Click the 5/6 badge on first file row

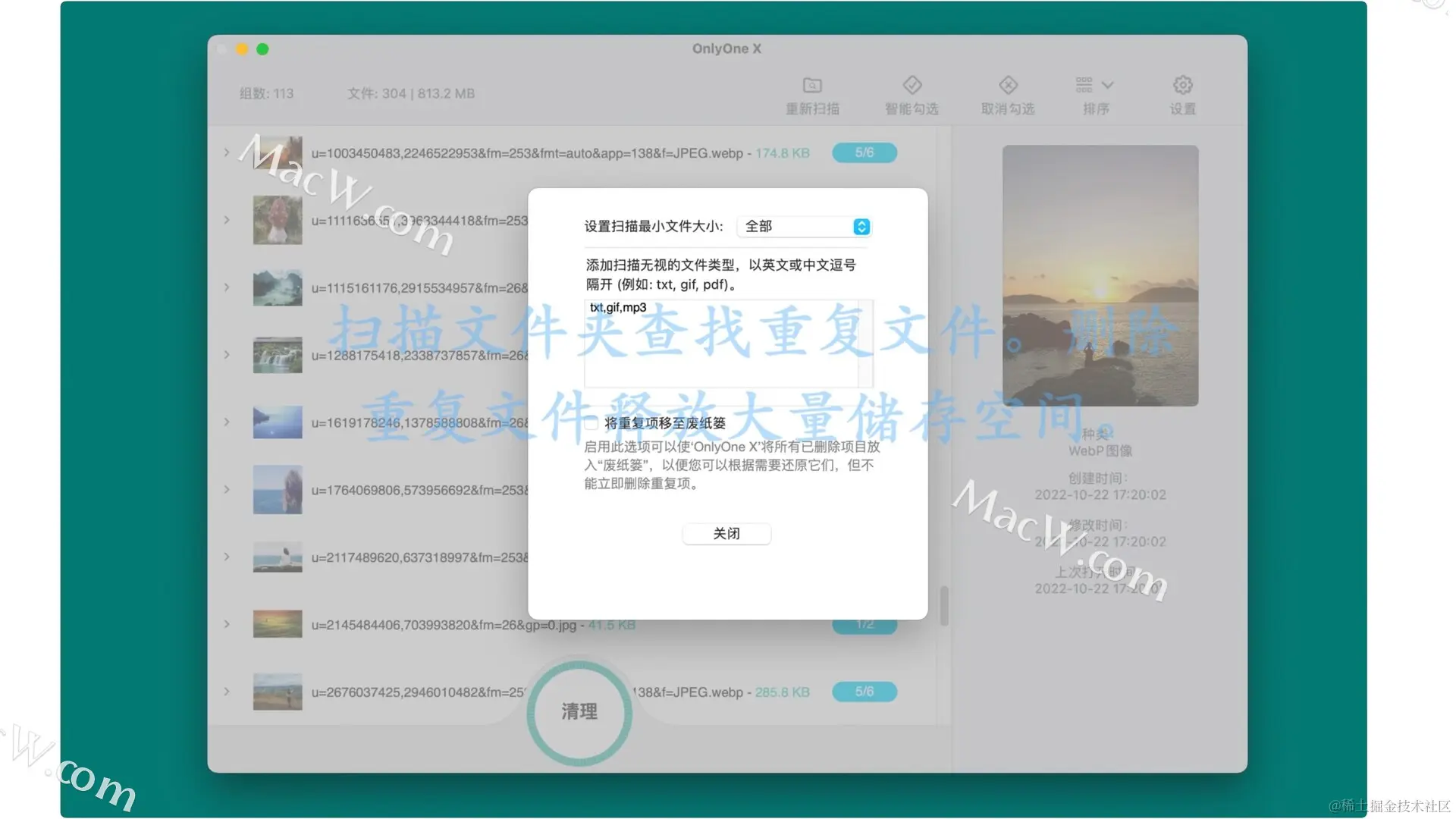tap(864, 152)
